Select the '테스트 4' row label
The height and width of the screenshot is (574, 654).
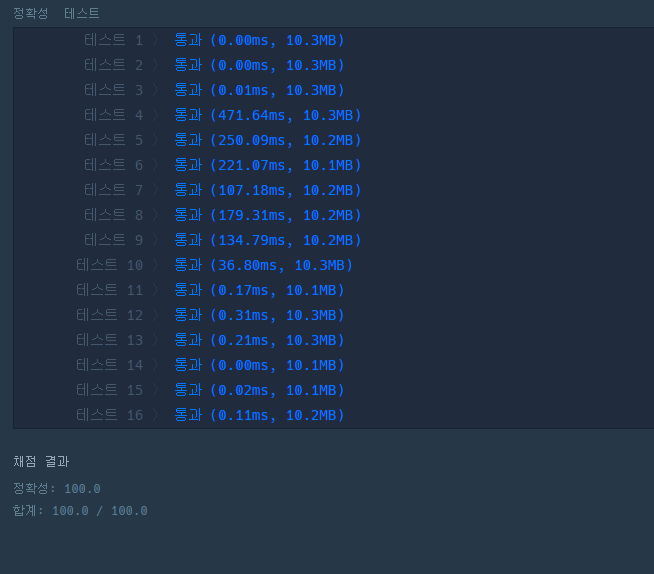pos(113,115)
